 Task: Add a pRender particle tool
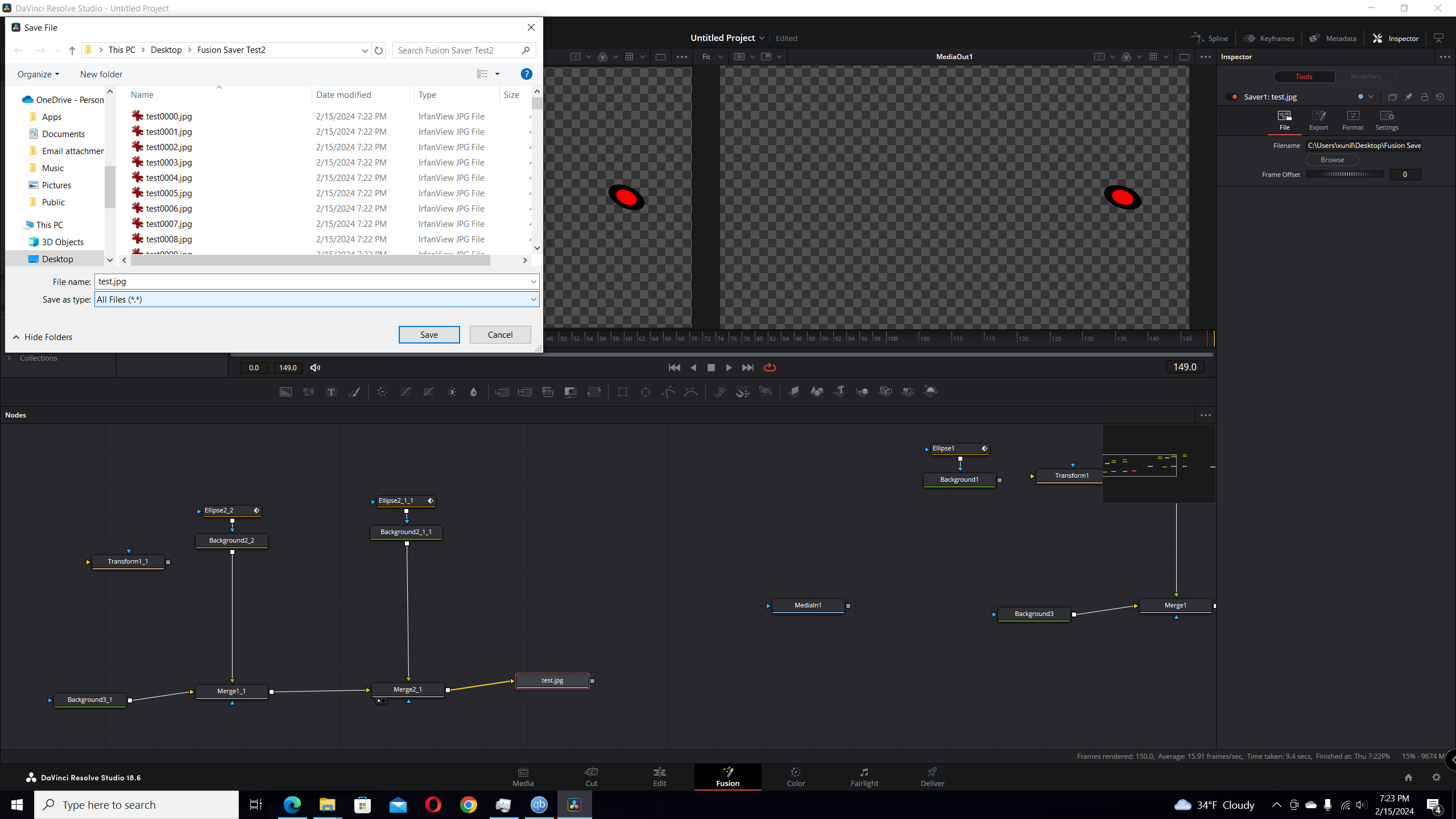click(766, 392)
